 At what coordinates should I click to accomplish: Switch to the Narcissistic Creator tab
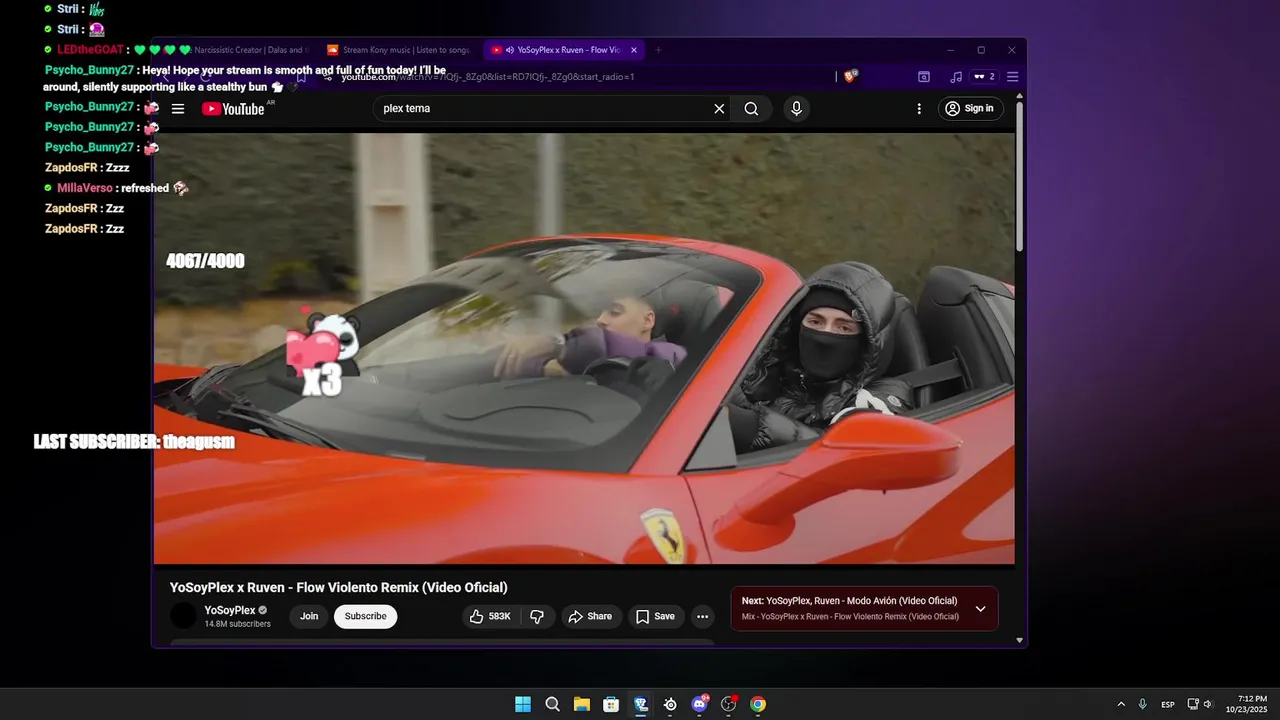240,50
